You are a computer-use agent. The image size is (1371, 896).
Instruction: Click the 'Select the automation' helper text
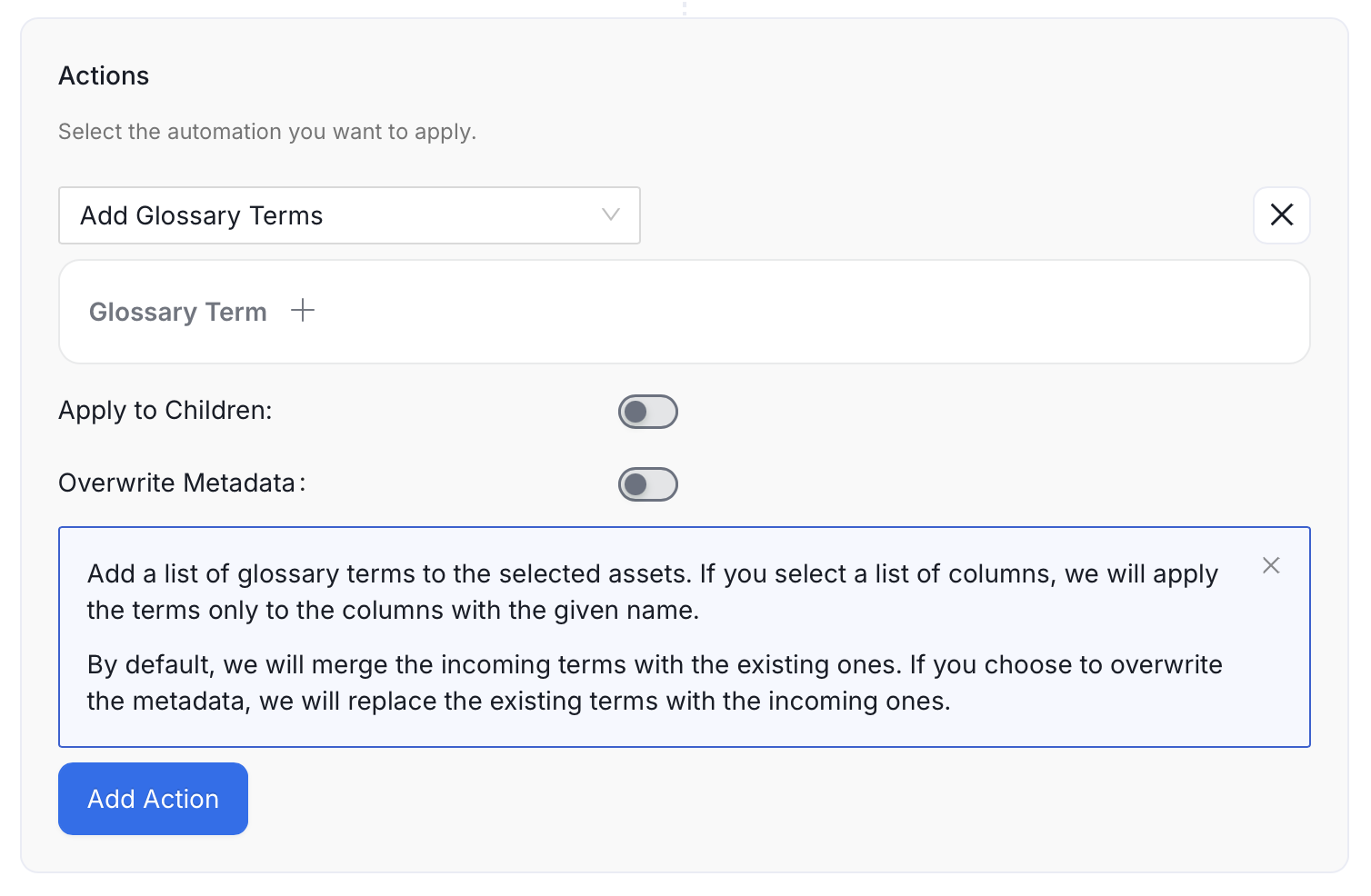coord(267,132)
